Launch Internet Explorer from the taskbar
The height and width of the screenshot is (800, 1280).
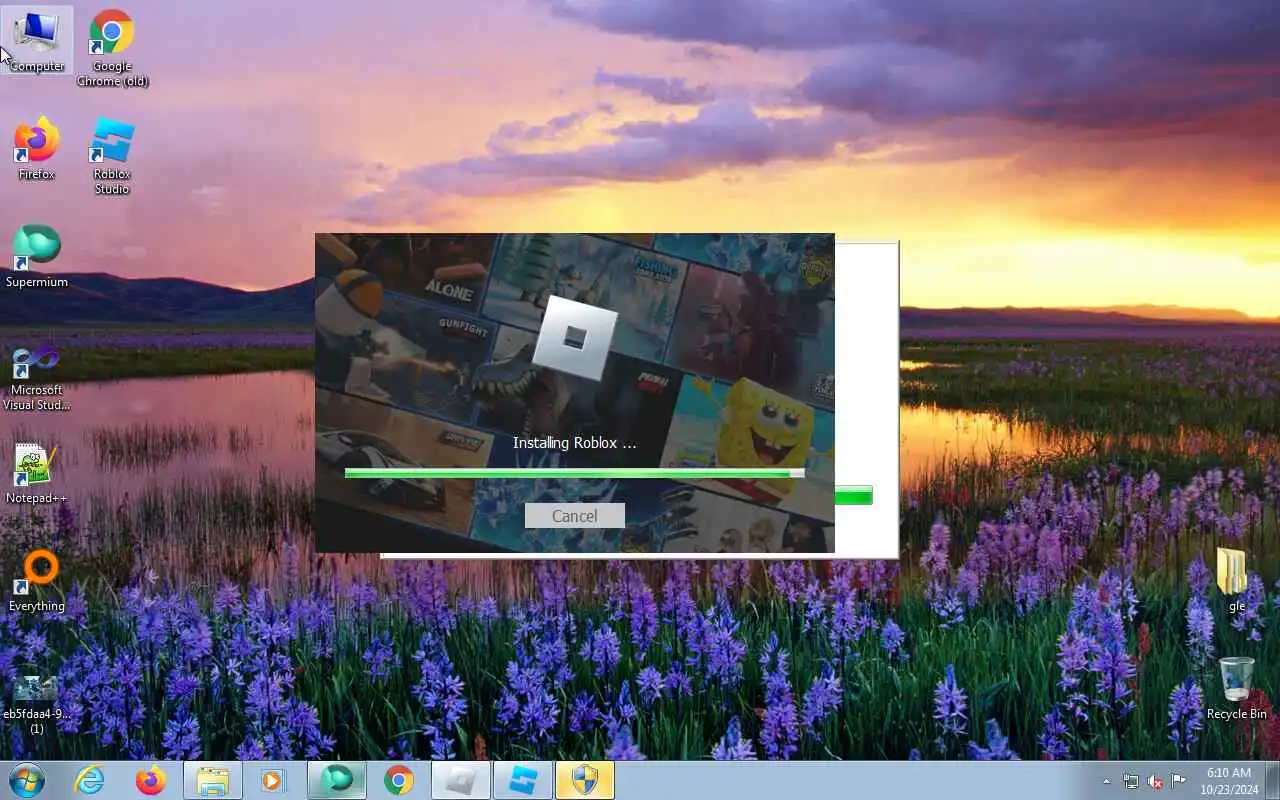[x=90, y=780]
